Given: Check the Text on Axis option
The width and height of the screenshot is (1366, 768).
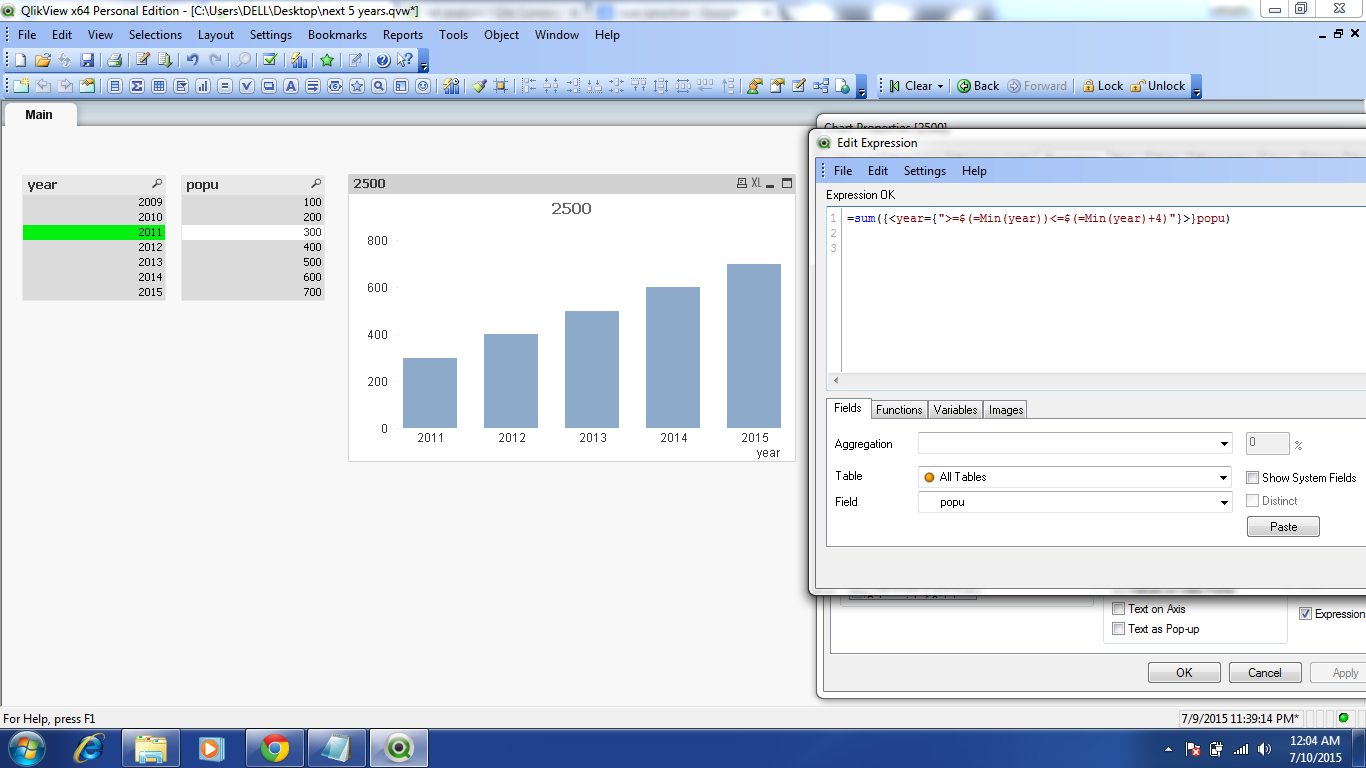Looking at the screenshot, I should [1119, 609].
